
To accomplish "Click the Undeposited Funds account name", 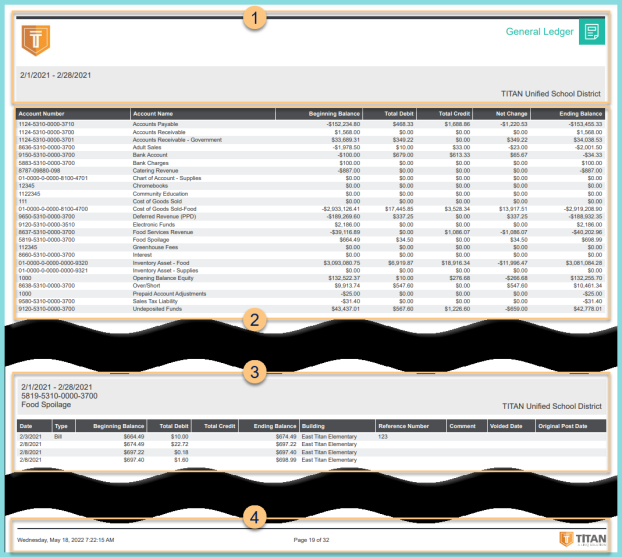I will point(157,309).
